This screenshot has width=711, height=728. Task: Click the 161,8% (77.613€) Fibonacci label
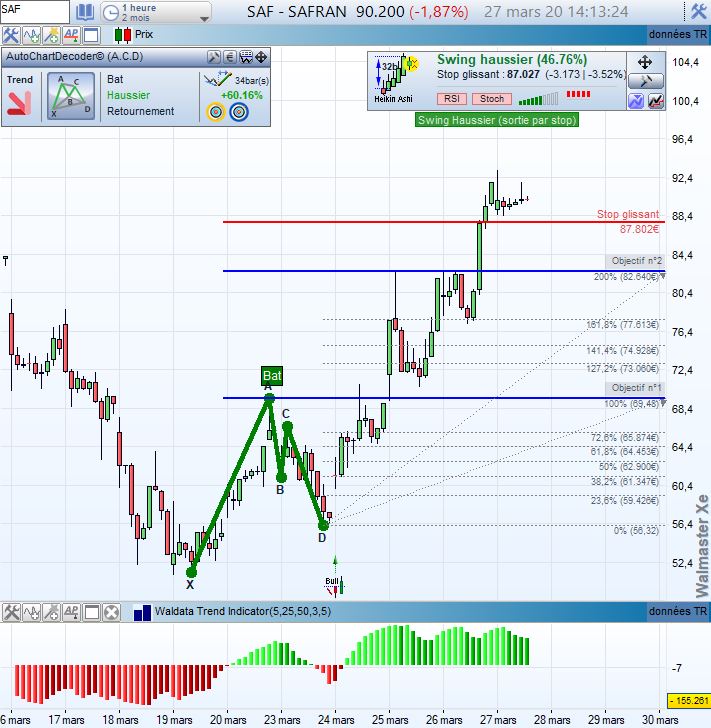coord(622,325)
